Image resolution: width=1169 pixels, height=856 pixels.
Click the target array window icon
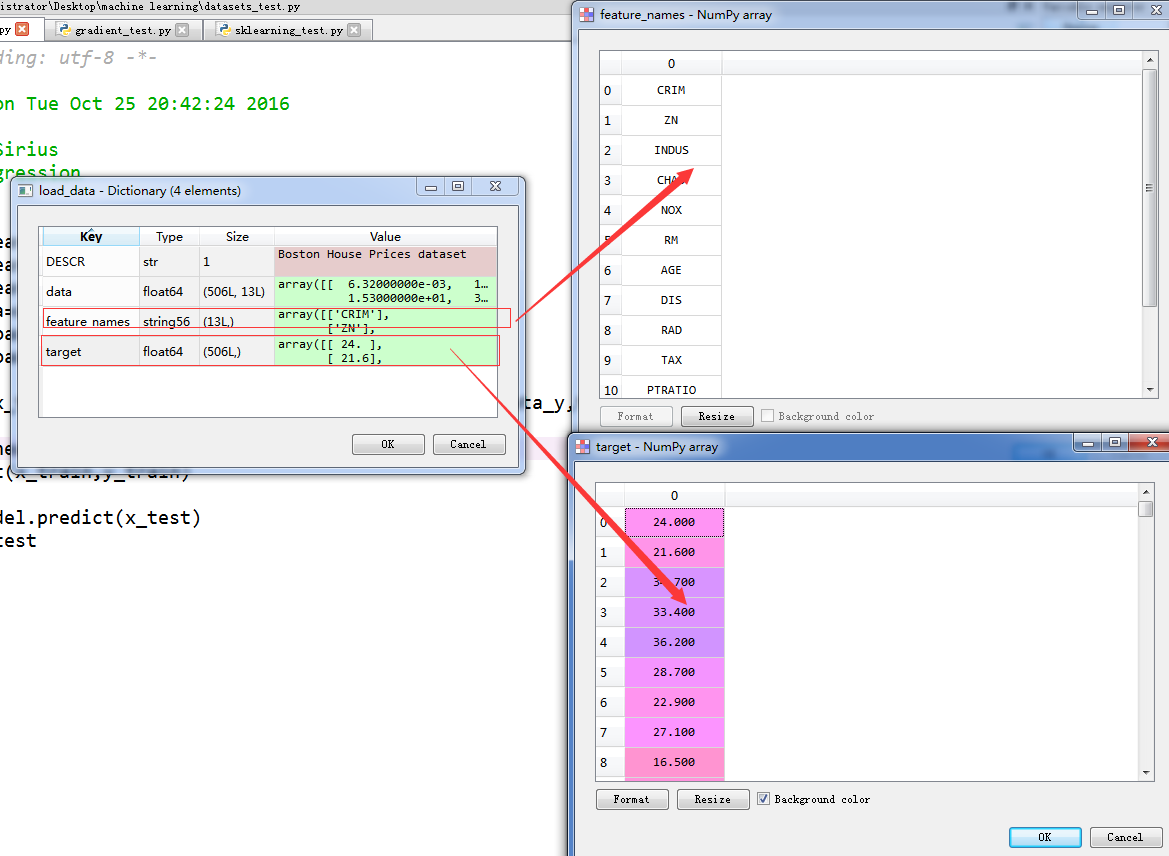(582, 447)
